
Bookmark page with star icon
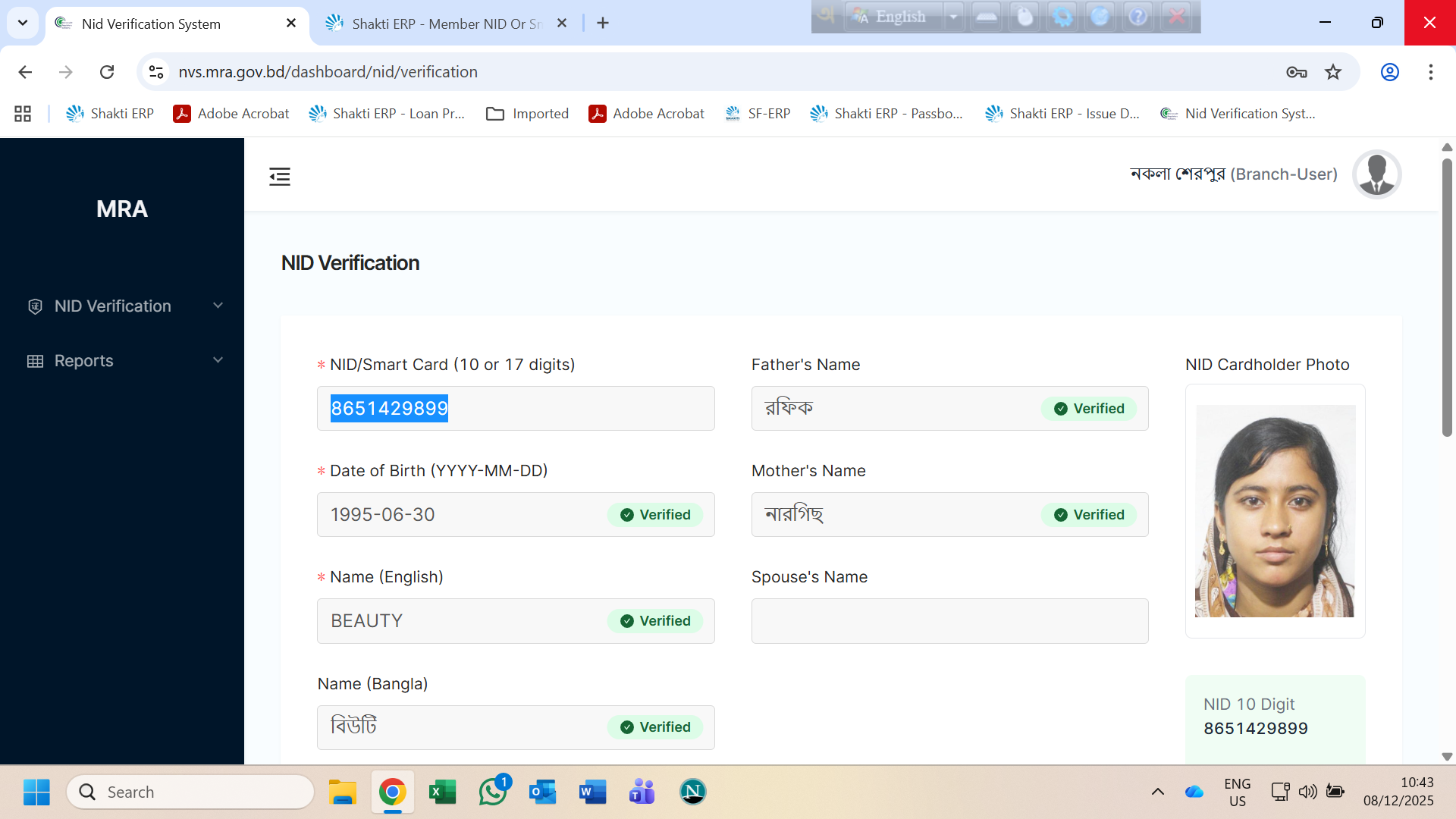click(x=1333, y=72)
